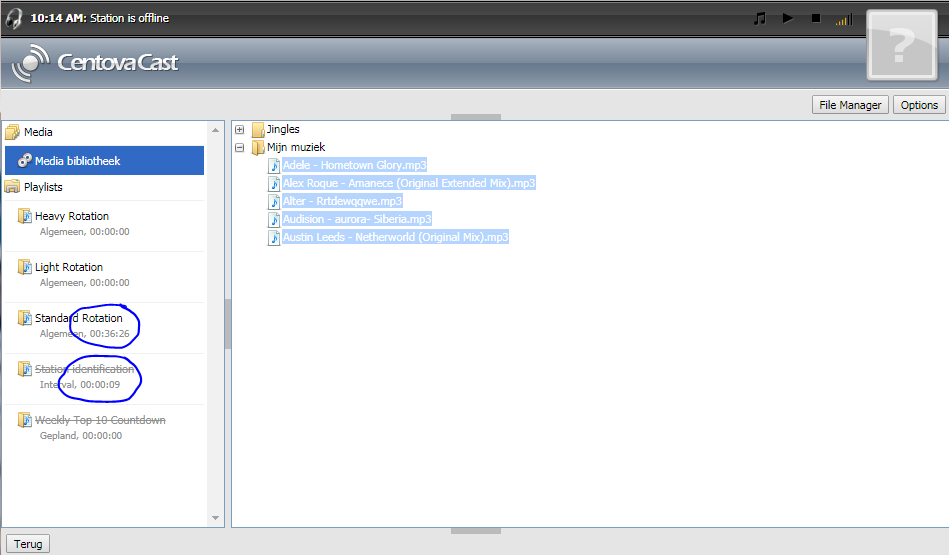Screen dimensions: 949x555
Task: Click the '10:14 AM: Station is offline' status
Action: coord(99,18)
